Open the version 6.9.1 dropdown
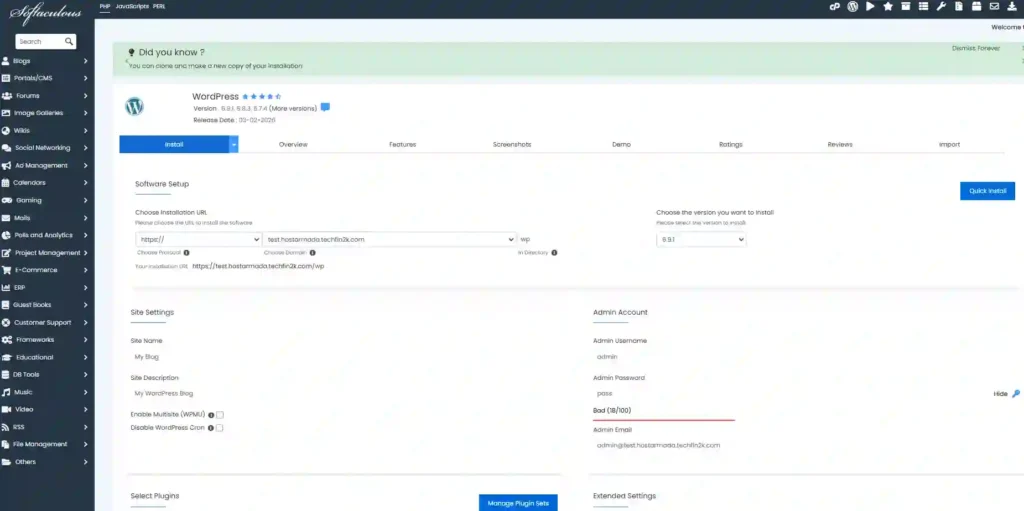 pyautogui.click(x=701, y=240)
